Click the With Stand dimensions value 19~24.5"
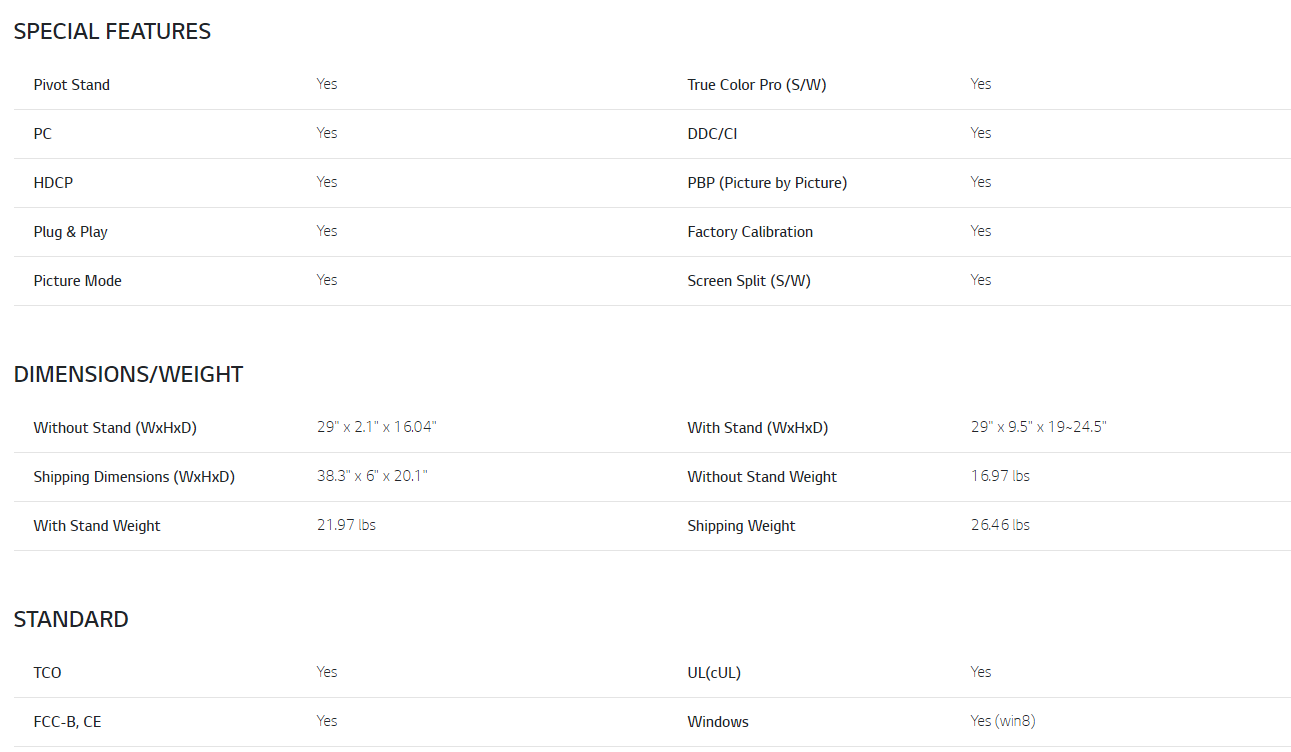Image resolution: width=1291 pixels, height=752 pixels. (x=1038, y=427)
